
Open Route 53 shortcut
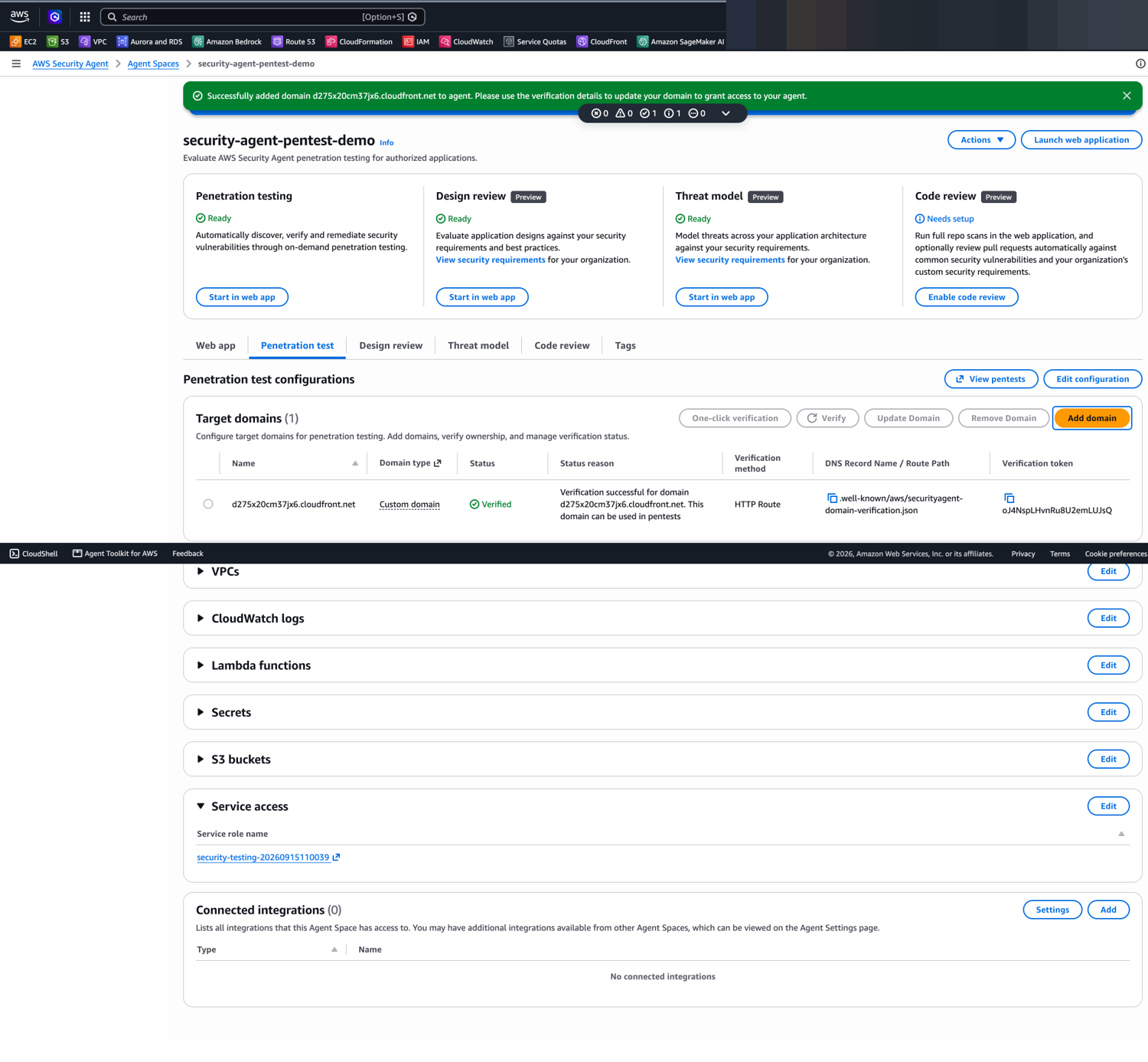point(293,41)
